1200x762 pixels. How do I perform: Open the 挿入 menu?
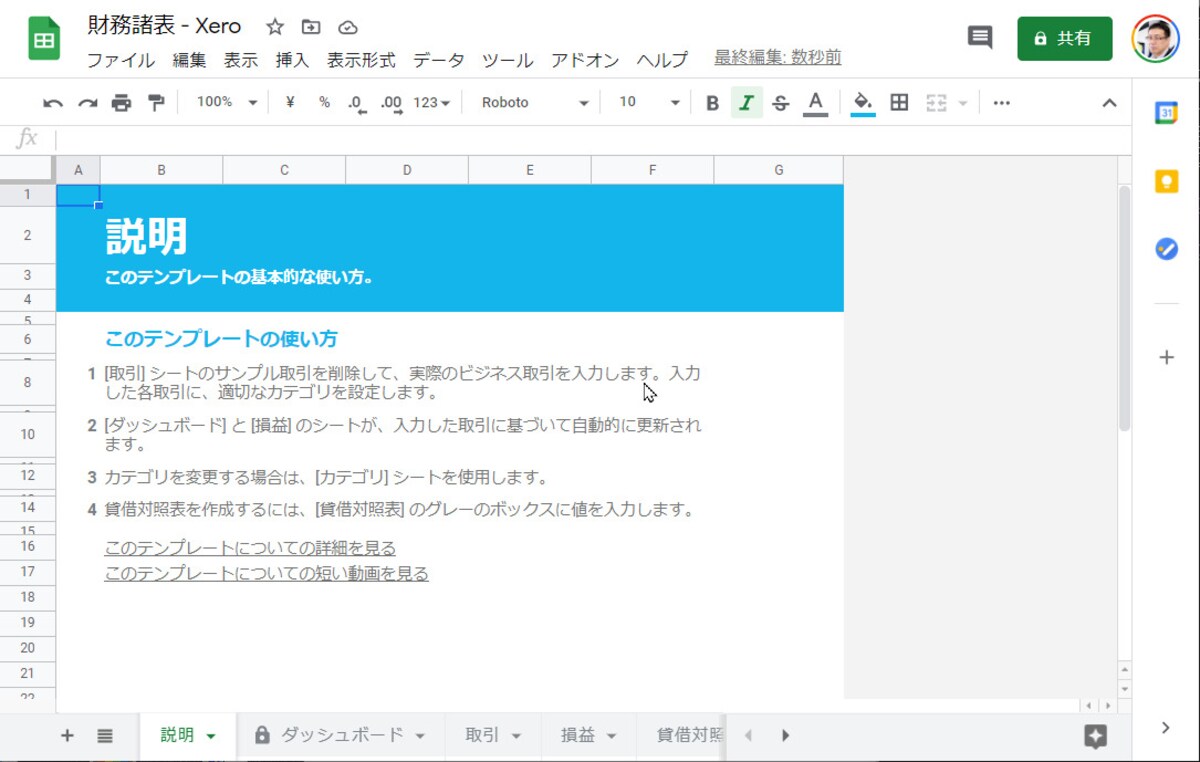point(292,60)
